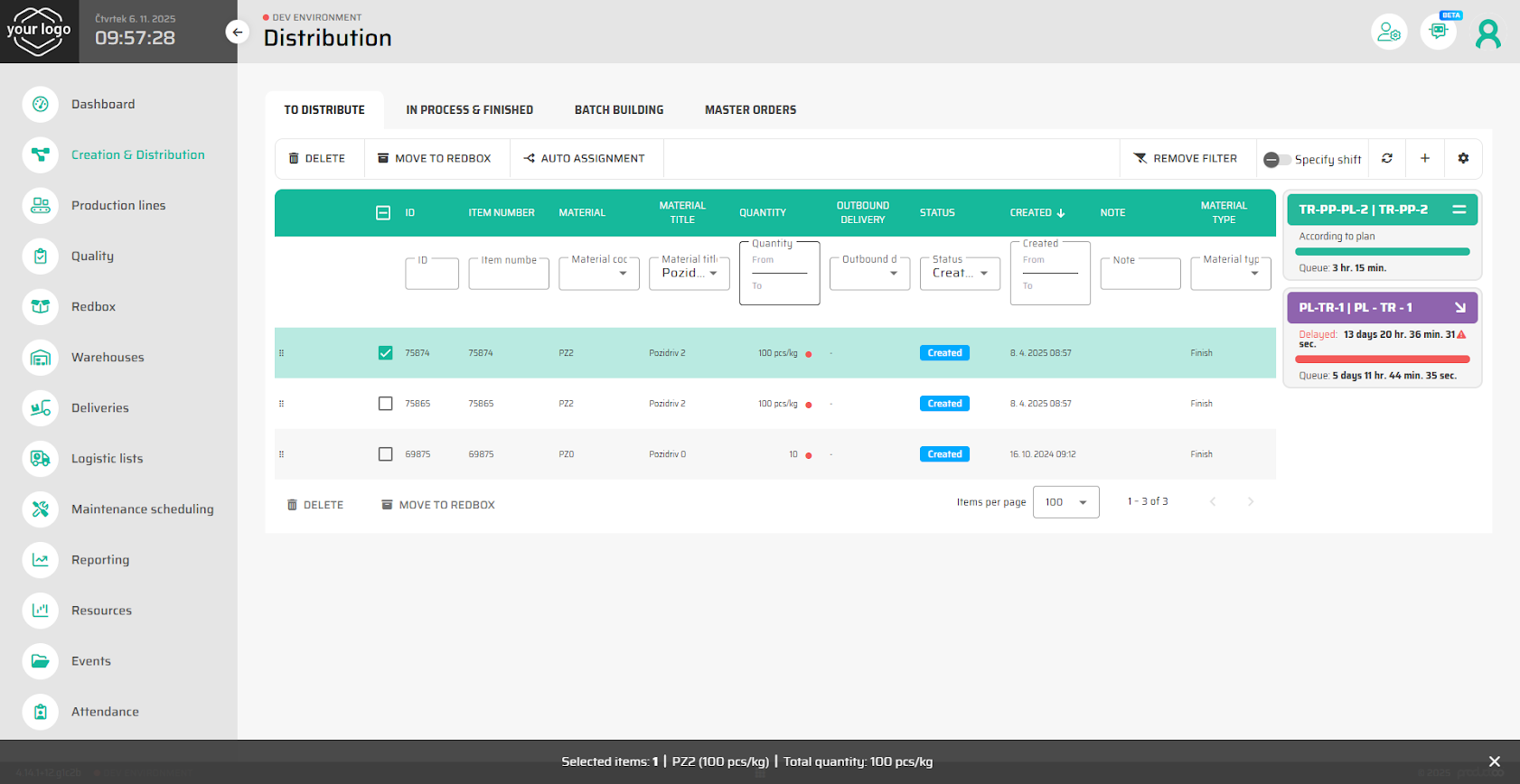The width and height of the screenshot is (1520, 784).
Task: Click the red delayed progress bar for PL-TR-1
Action: (x=1384, y=359)
